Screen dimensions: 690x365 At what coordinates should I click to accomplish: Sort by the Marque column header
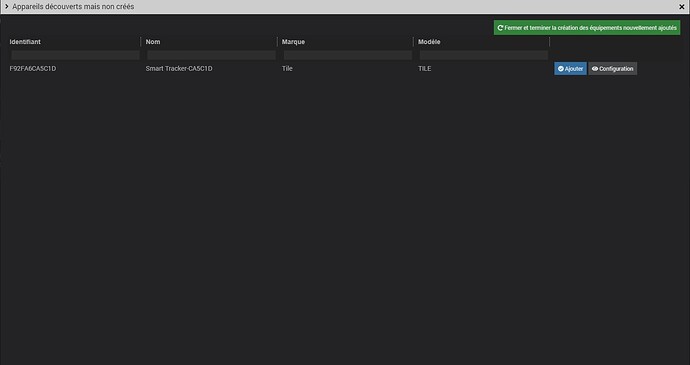293,42
